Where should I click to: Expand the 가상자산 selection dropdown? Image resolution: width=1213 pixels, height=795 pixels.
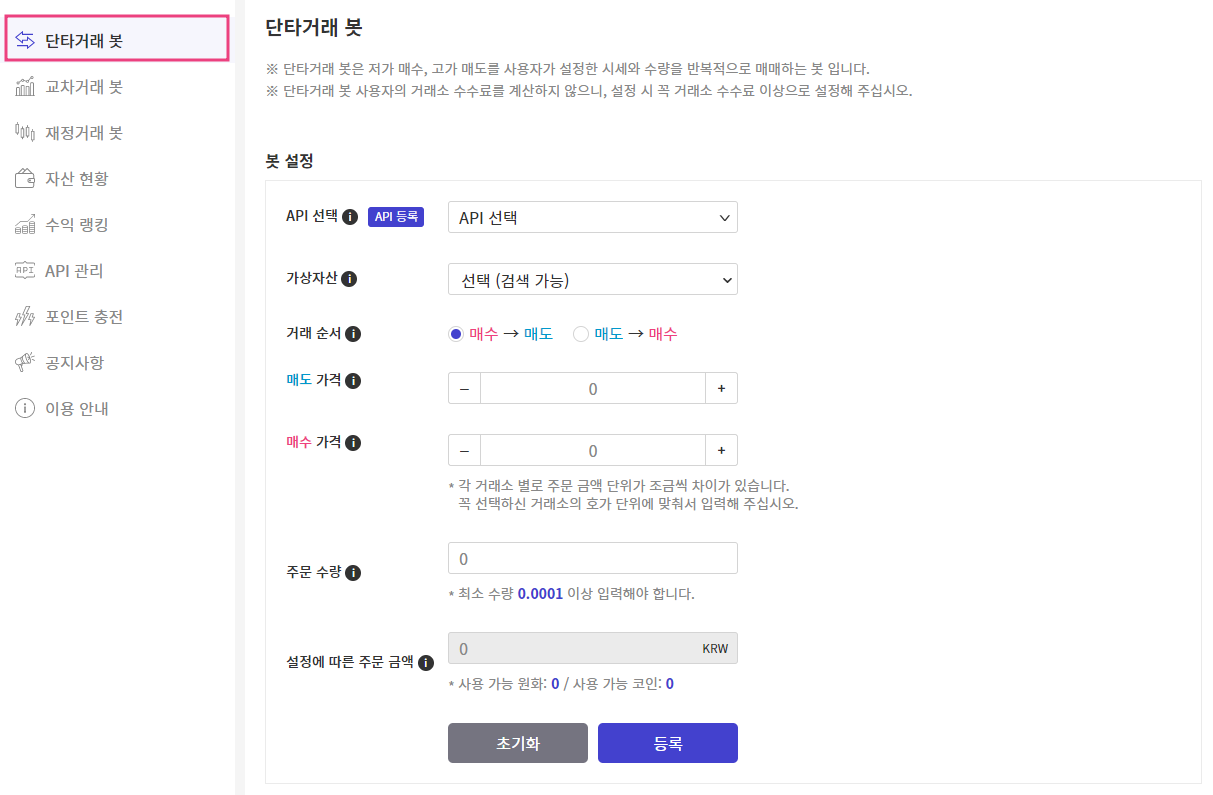click(x=593, y=279)
